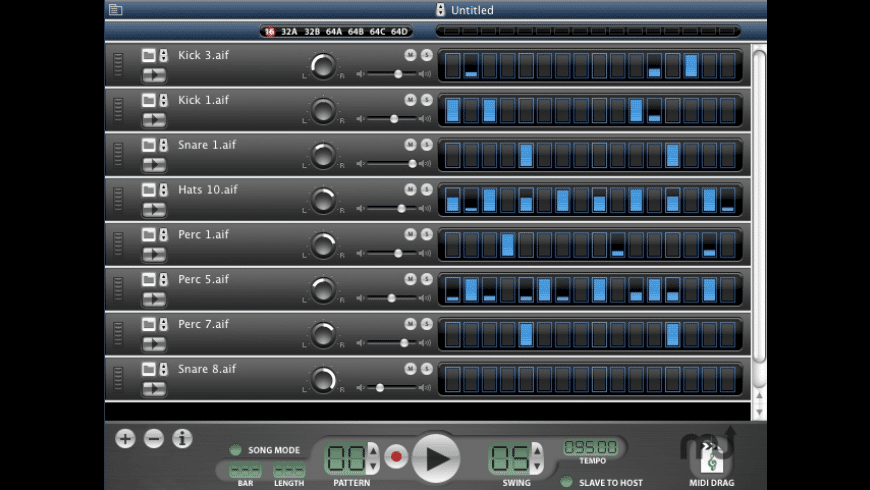
Task: Mute the Snare 8.aif track
Action: click(x=410, y=368)
